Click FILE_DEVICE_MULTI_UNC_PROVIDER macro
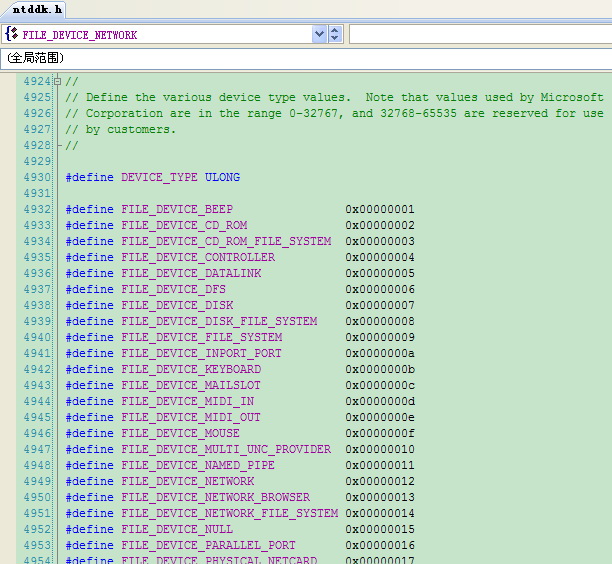Viewport: 612px width, 564px height. tap(226, 449)
